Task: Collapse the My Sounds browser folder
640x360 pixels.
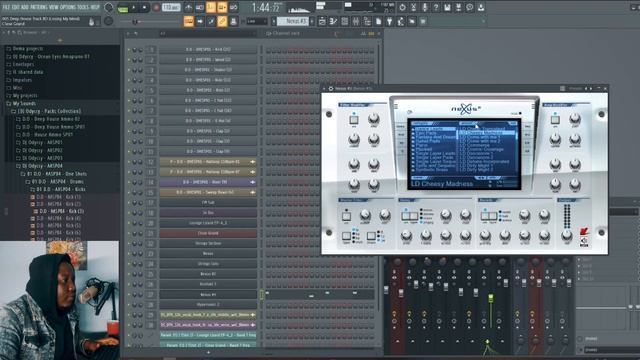Action: [24, 103]
